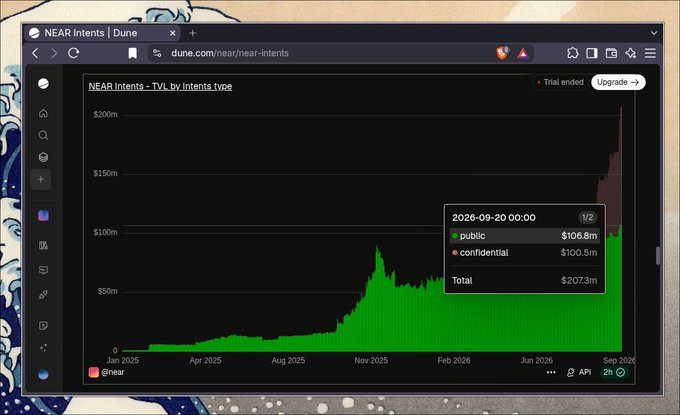Open Brave Wallet icon
Viewport: 680px width, 415px height.
(x=611, y=53)
